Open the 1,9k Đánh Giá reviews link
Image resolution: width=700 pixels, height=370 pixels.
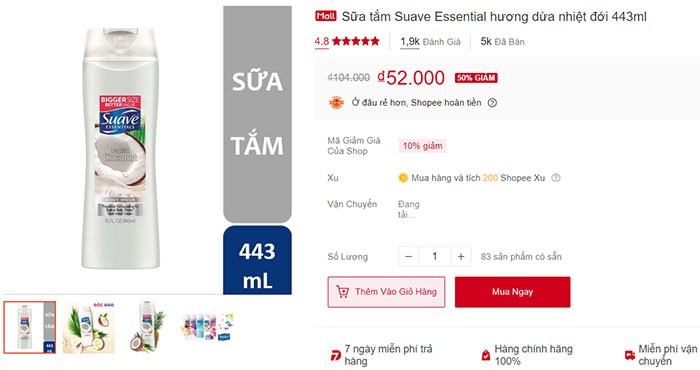coord(430,42)
